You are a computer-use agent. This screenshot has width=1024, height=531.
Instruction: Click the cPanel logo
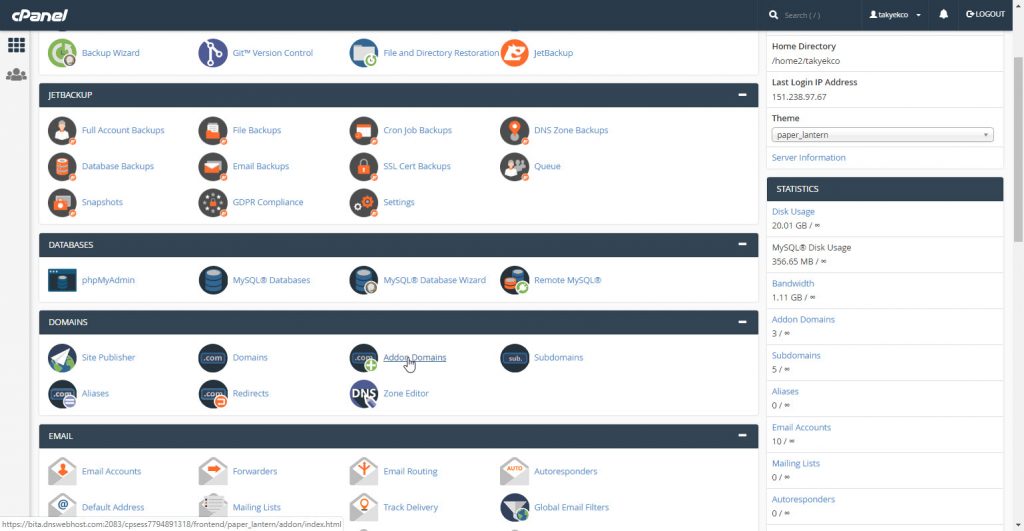tap(40, 15)
